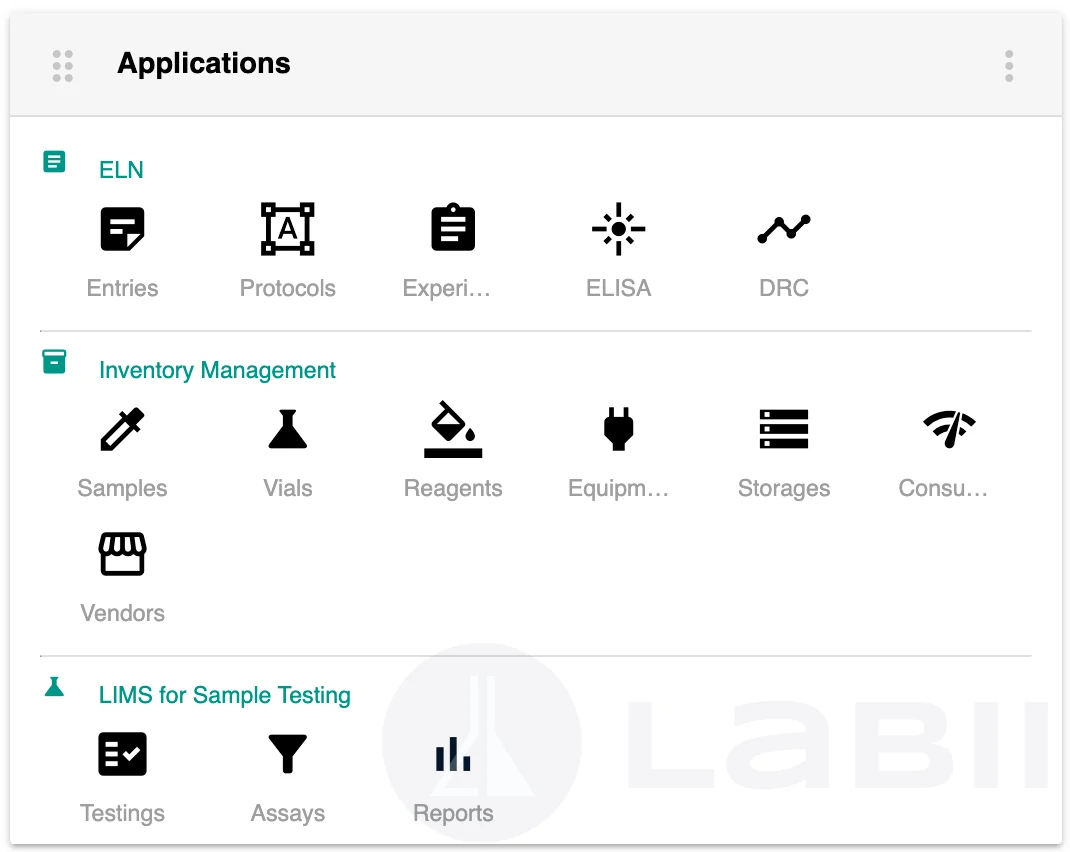Launch the Equipment plug icon
1070x852 pixels.
[618, 429]
